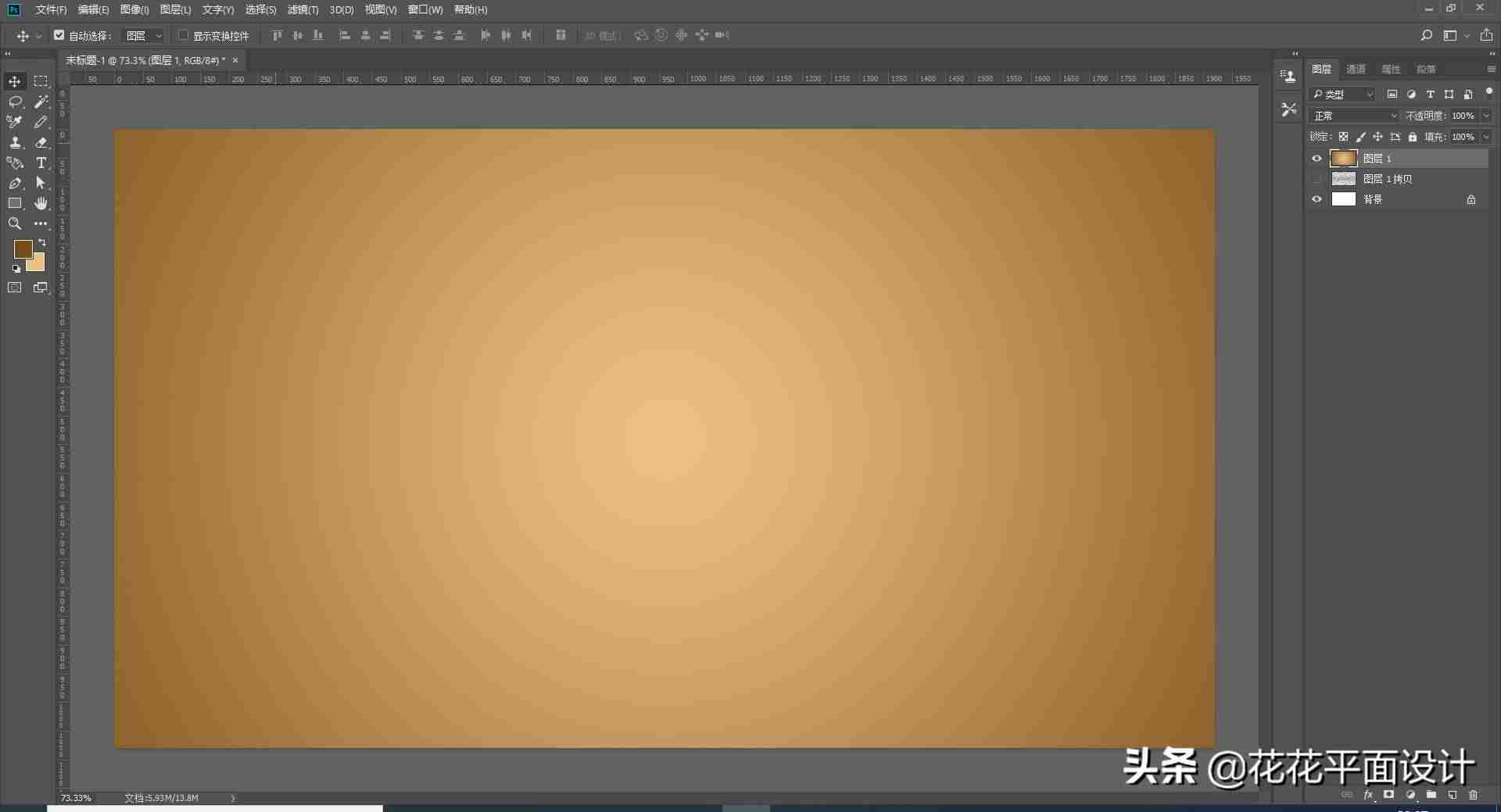Select the Magic Wand tool
This screenshot has width=1501, height=812.
pyautogui.click(x=41, y=102)
